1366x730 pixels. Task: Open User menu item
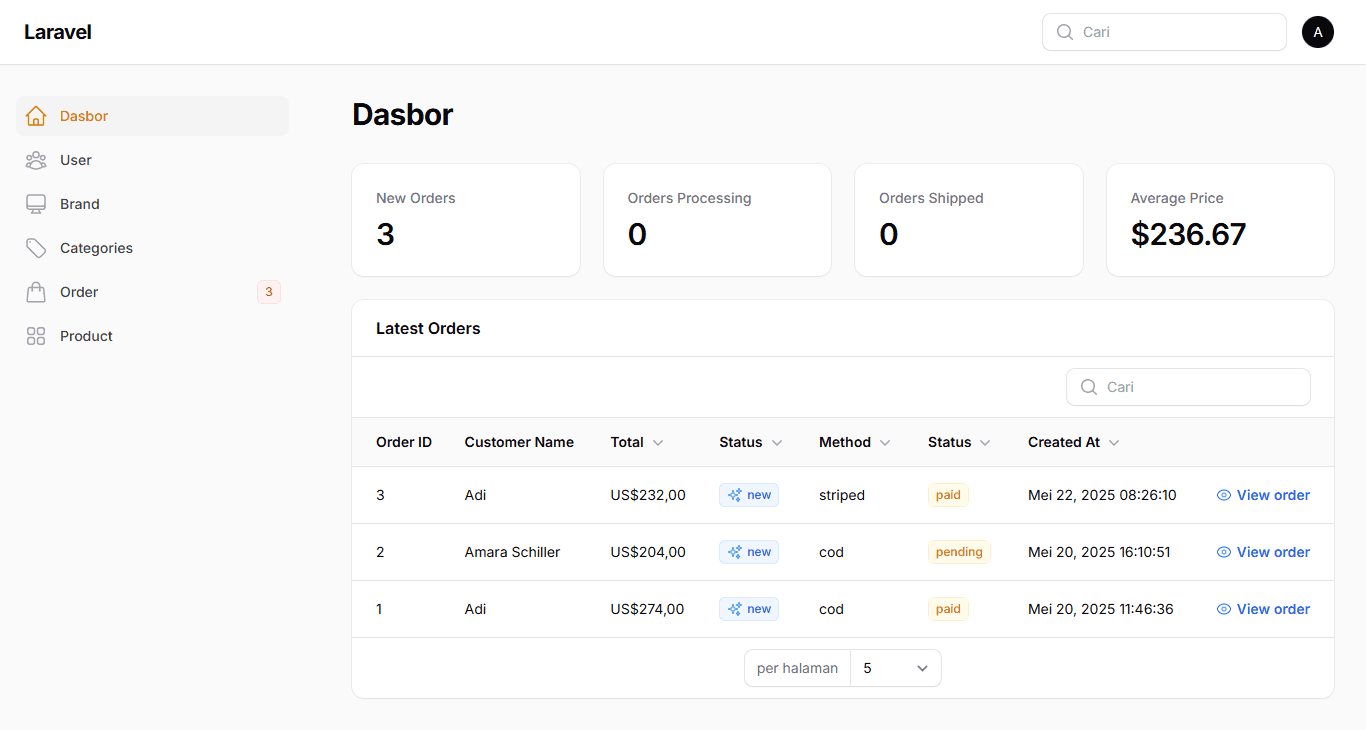[x=152, y=160]
